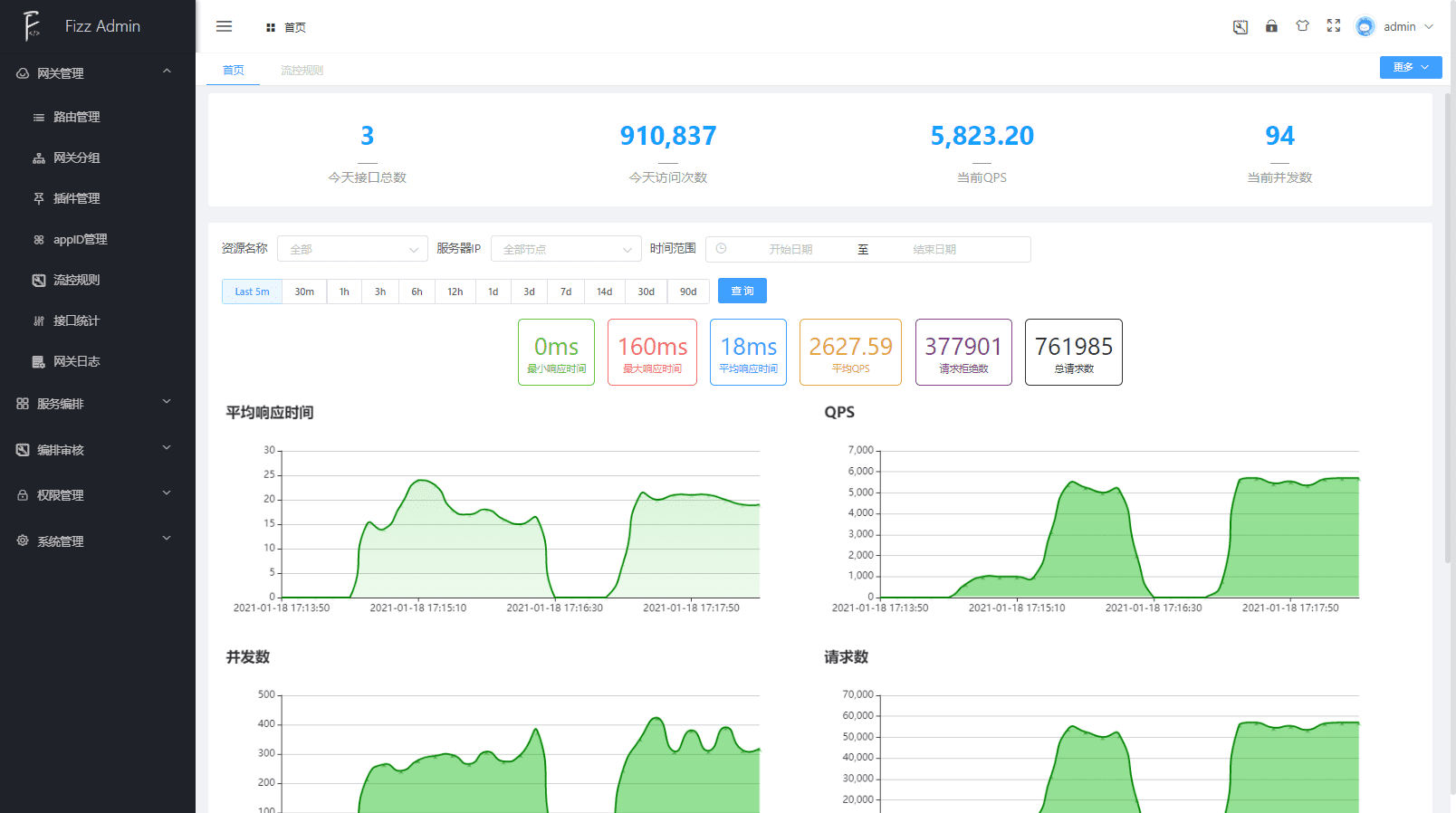Click the 接口统计 chart icon in sidebar

tap(39, 321)
